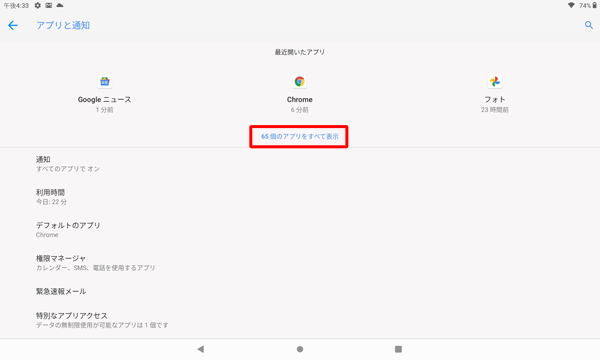Viewport: 600px width, 360px height.
Task: Open 権限マネージャ row
Action: (x=300, y=263)
